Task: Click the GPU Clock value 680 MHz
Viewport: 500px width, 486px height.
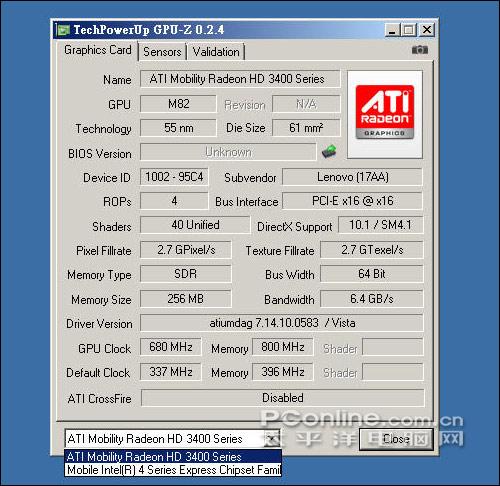Action: (x=171, y=347)
